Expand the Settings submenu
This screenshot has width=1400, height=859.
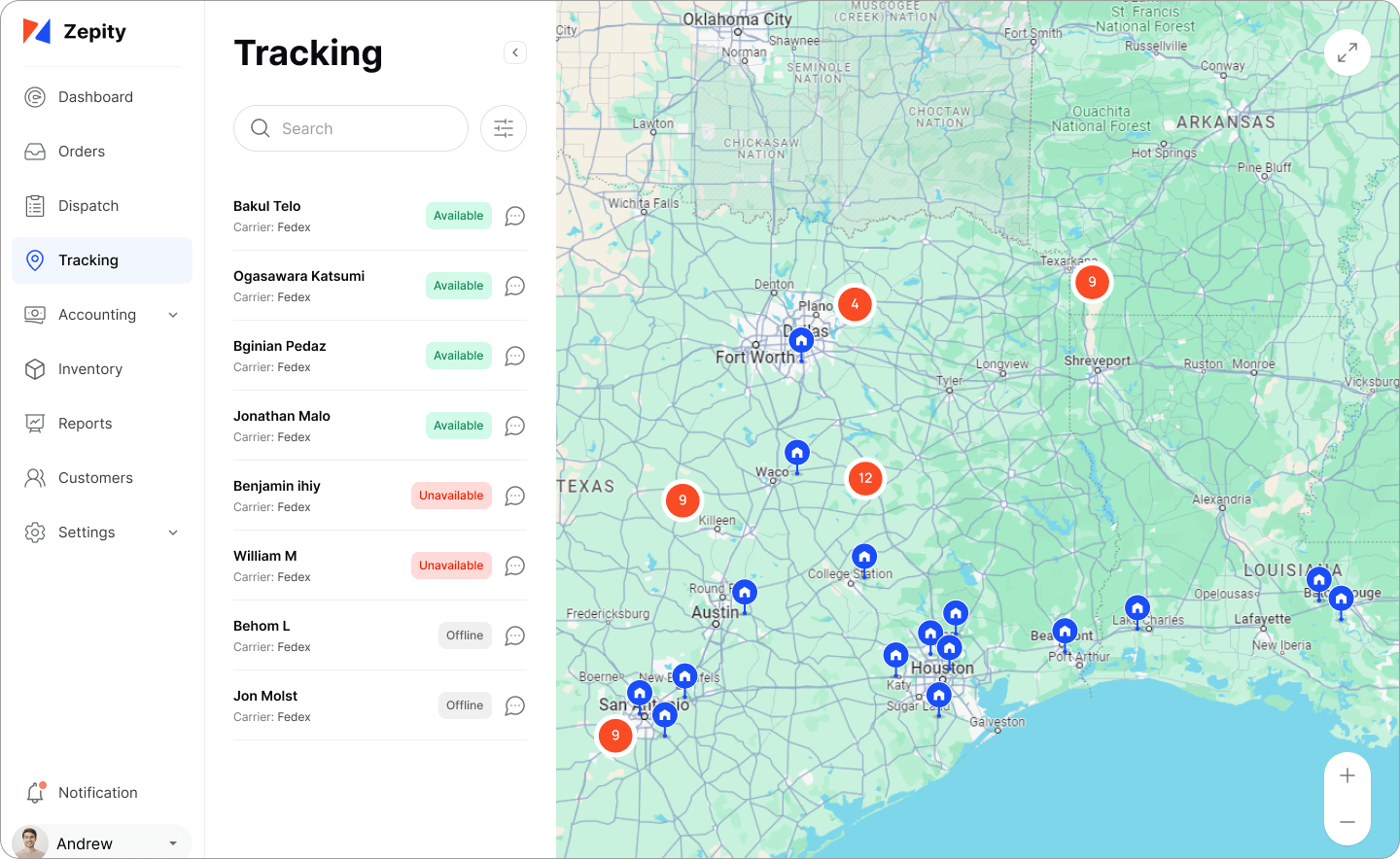pyautogui.click(x=173, y=533)
